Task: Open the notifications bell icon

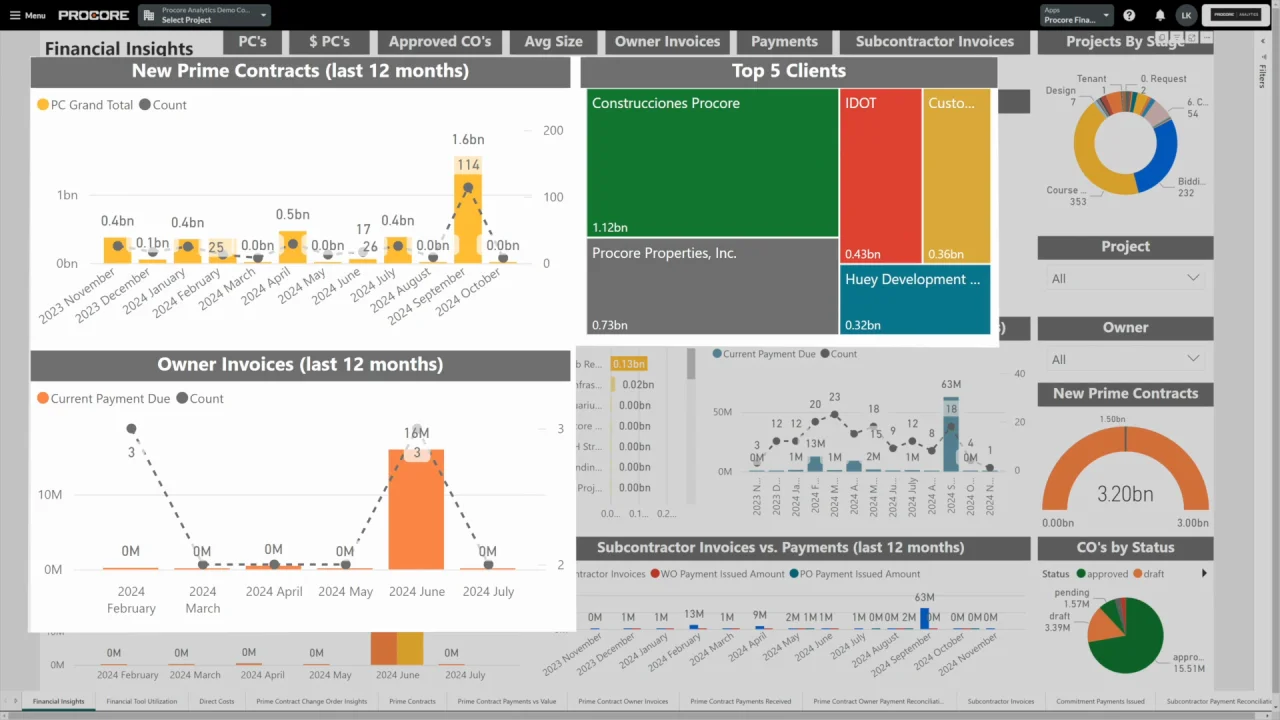Action: 1159,15
